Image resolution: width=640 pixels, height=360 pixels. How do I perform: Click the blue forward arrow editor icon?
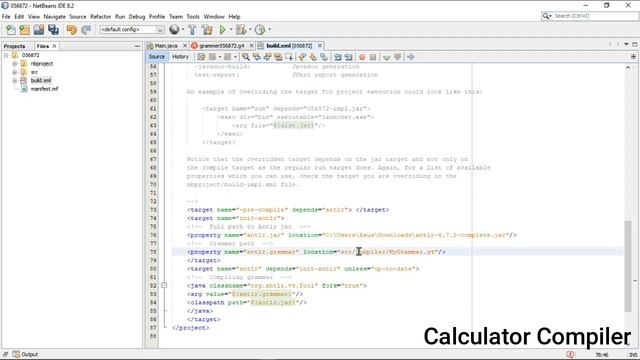[411, 57]
